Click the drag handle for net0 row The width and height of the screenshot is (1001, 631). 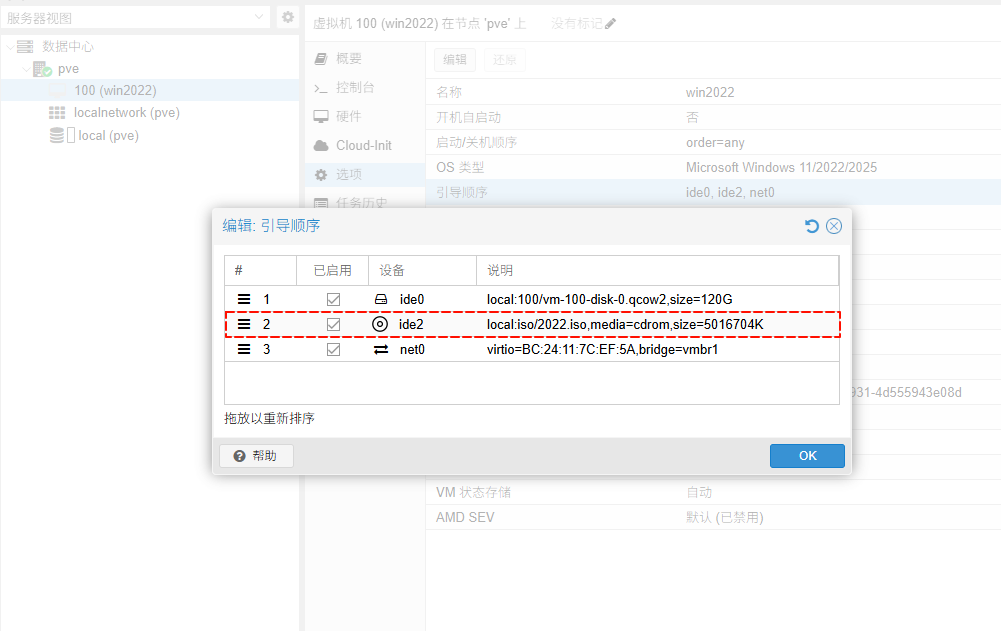pos(244,350)
